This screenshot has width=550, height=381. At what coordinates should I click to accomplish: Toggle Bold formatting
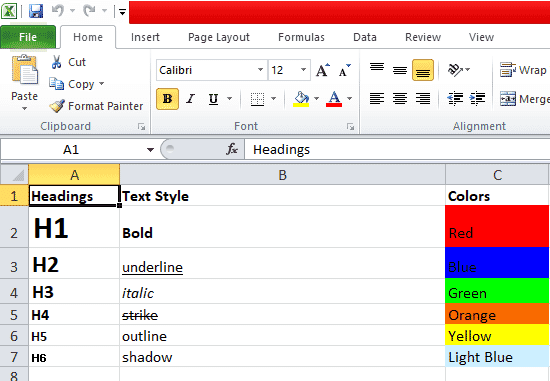(x=167, y=99)
